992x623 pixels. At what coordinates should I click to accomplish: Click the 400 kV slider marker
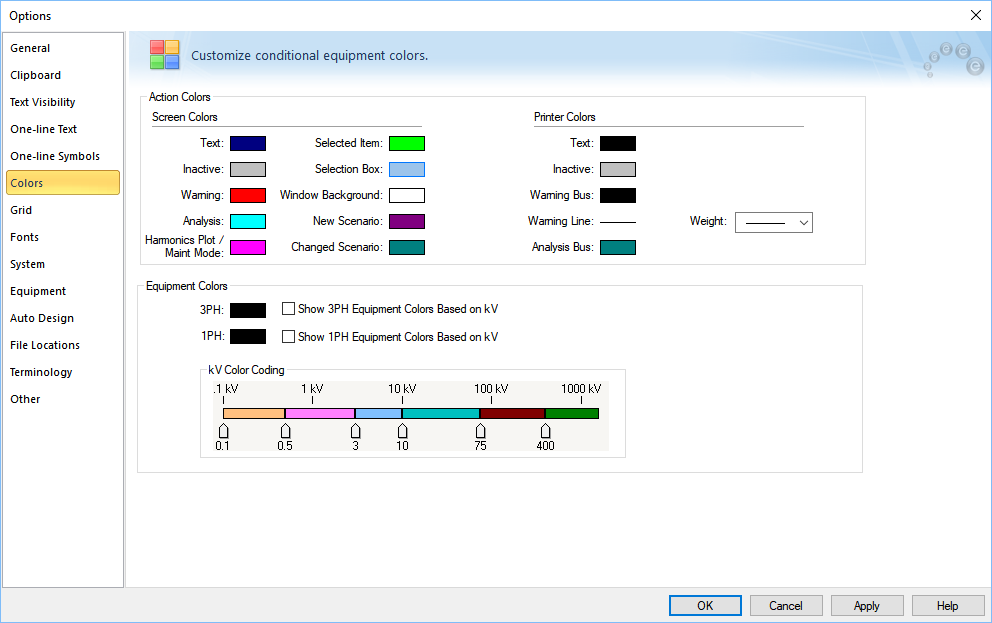coord(545,430)
